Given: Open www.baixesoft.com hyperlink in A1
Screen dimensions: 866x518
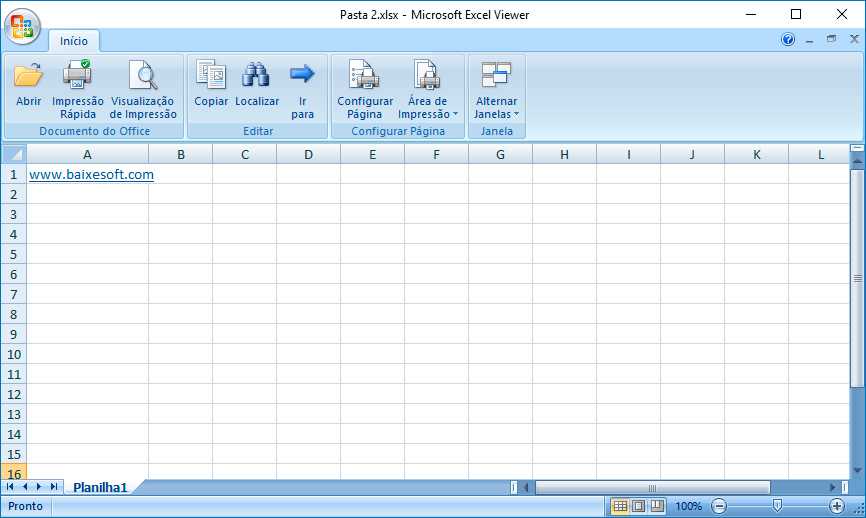Looking at the screenshot, I should pos(91,175).
